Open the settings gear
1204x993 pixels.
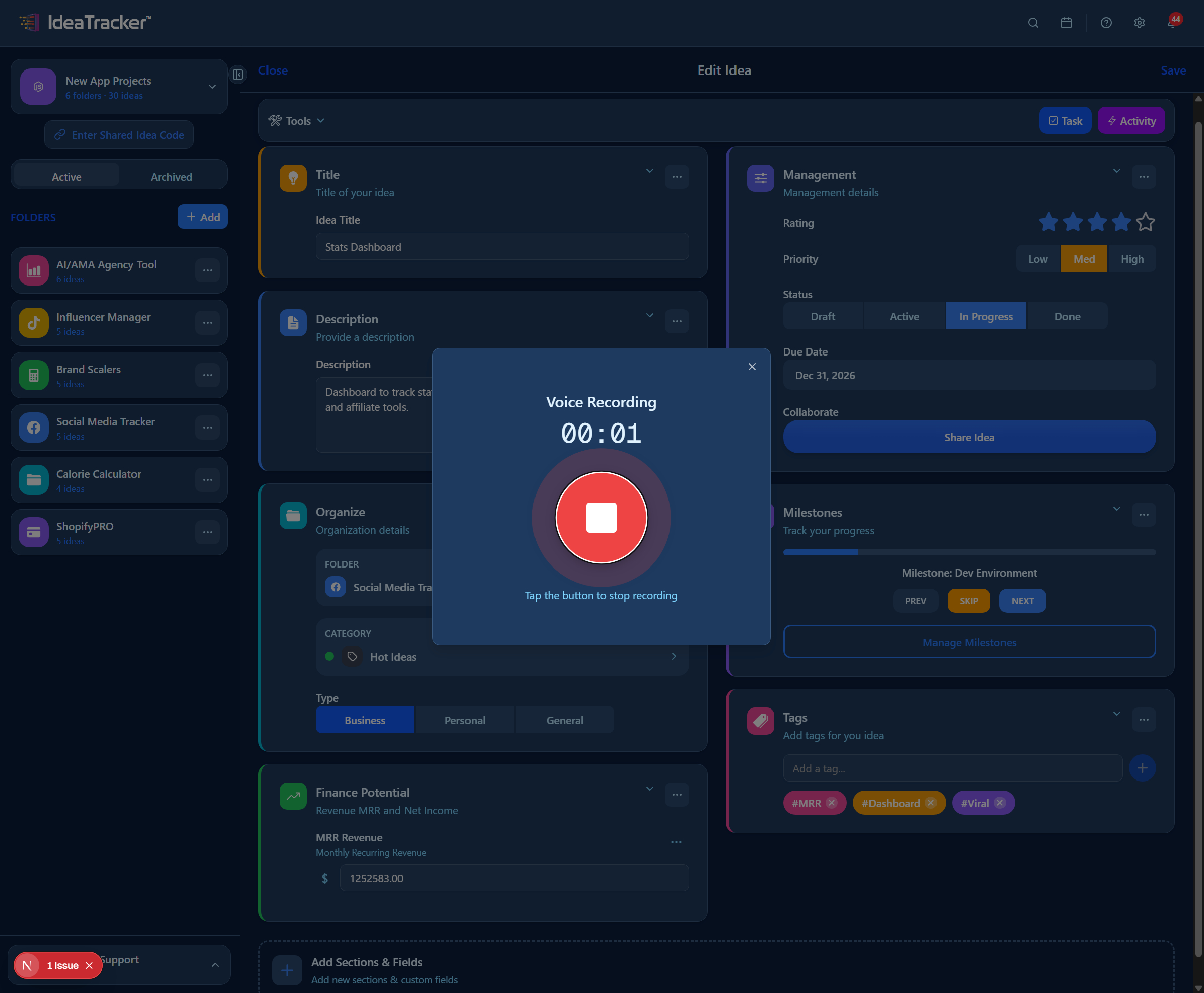[x=1139, y=23]
